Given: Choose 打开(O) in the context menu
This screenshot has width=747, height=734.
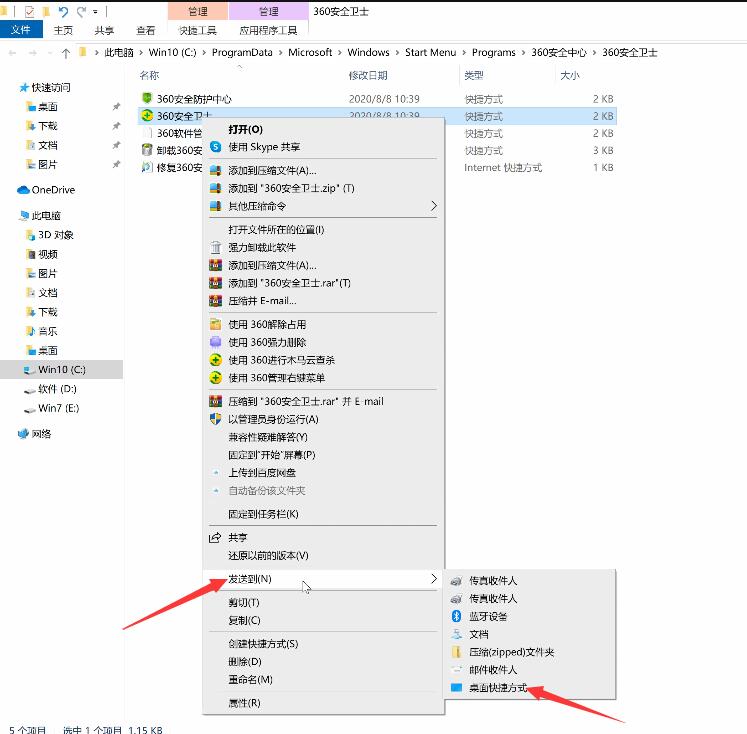Looking at the screenshot, I should coord(245,130).
